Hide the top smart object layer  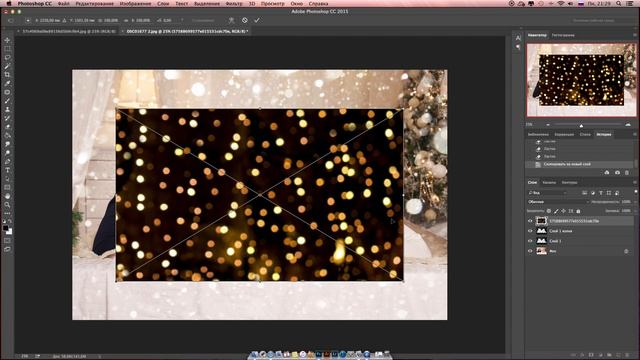[530, 221]
